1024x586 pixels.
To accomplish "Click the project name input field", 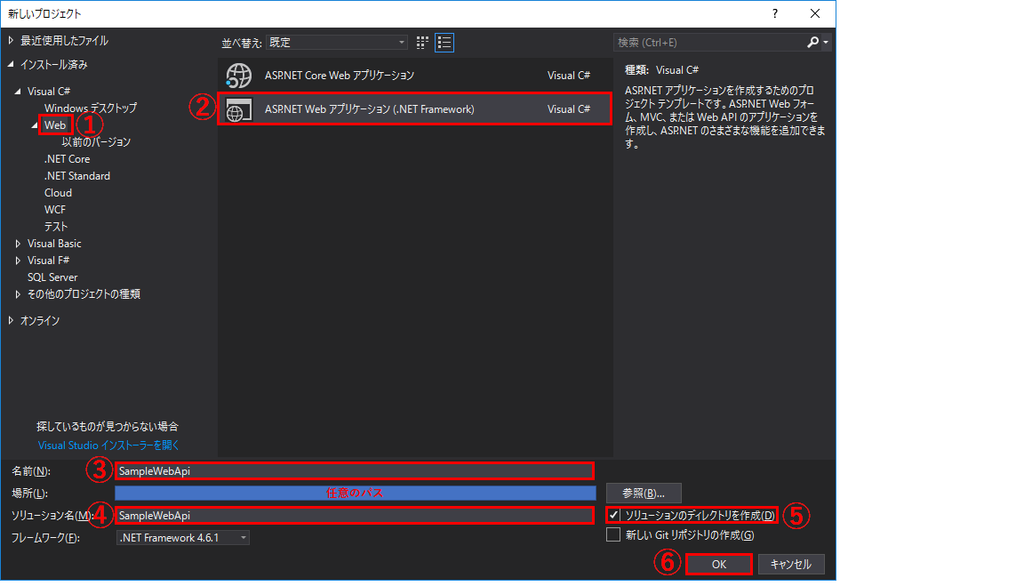I will point(354,471).
